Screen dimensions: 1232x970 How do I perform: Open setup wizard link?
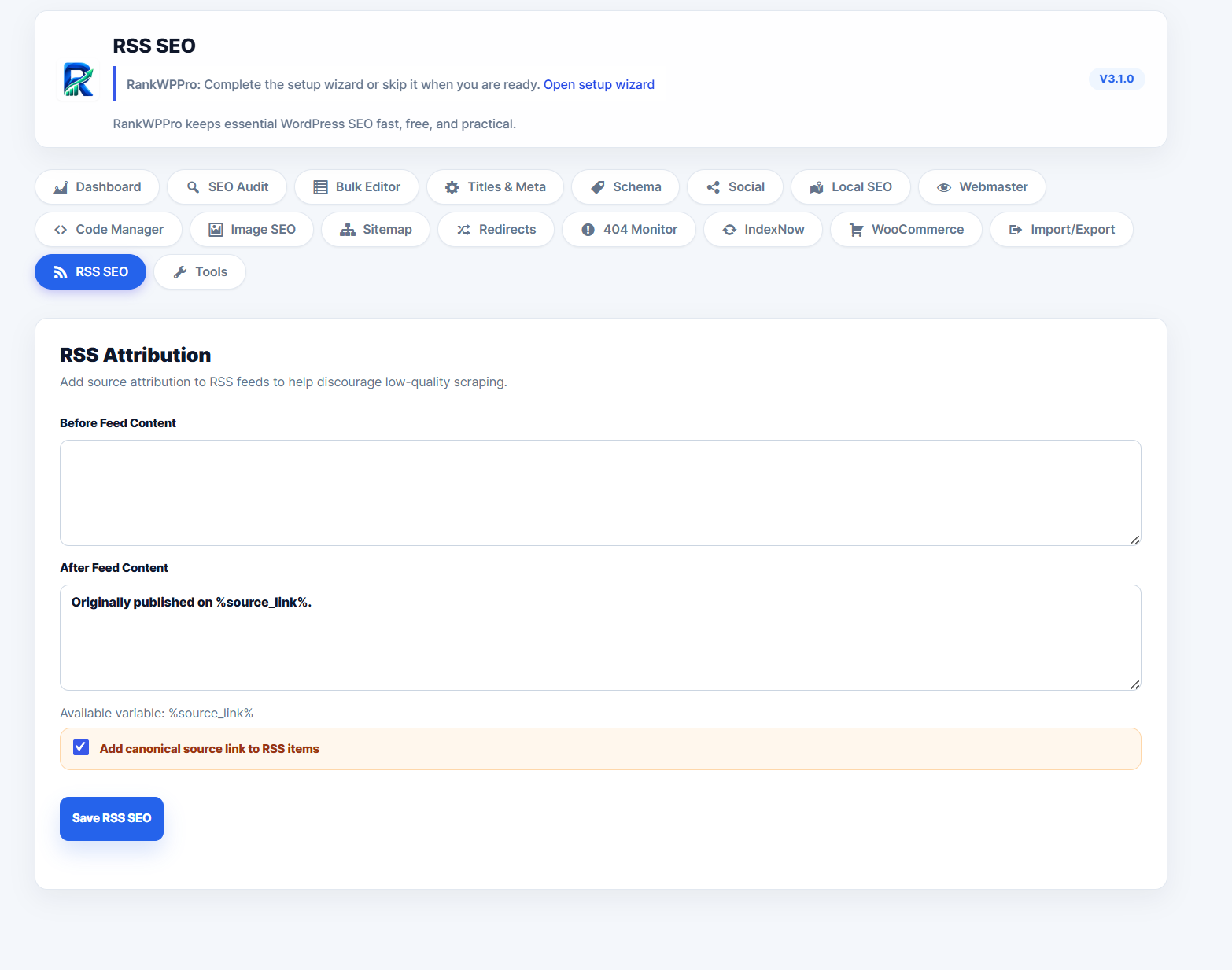tap(599, 85)
